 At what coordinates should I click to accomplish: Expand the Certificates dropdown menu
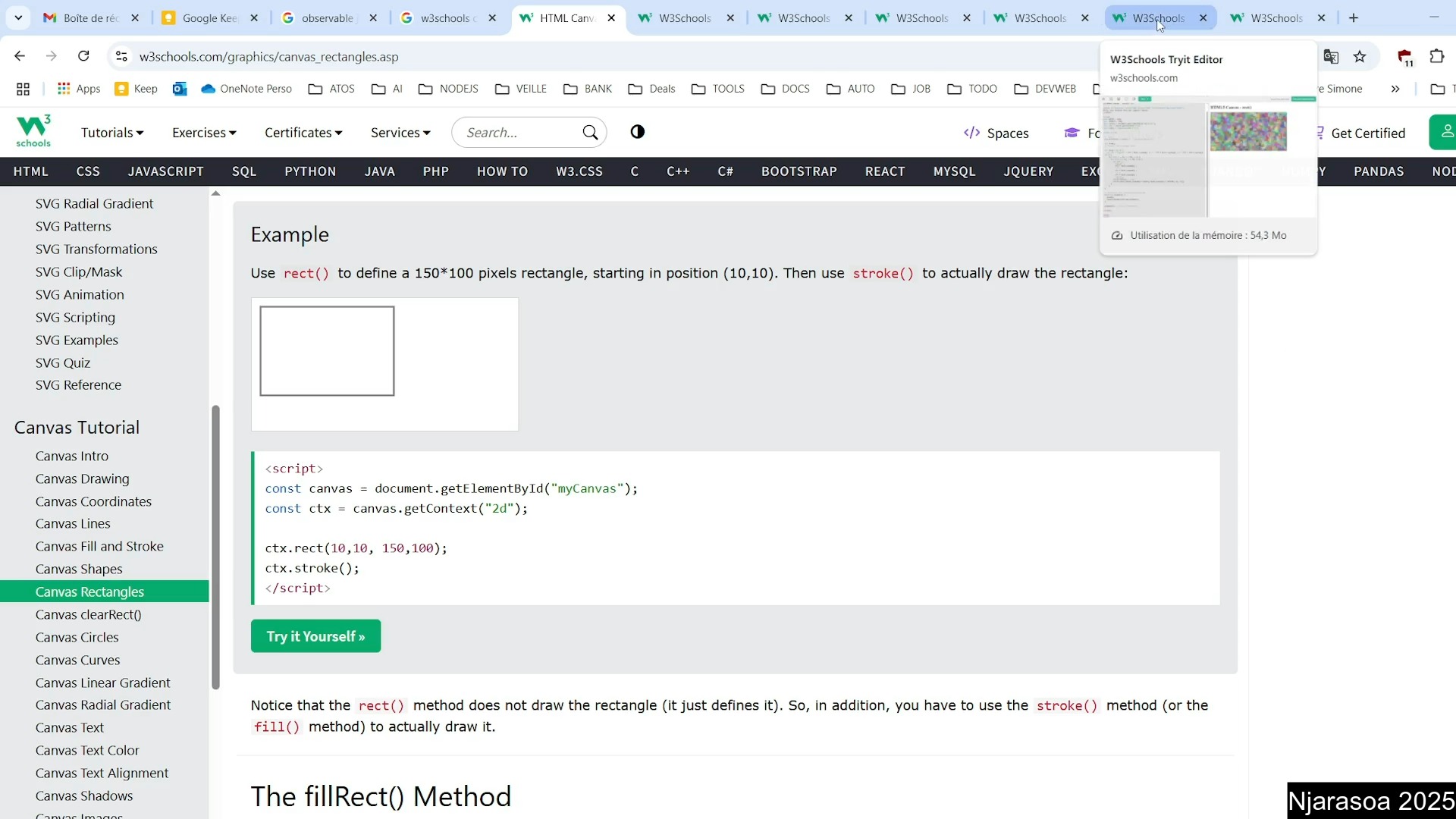pos(303,133)
